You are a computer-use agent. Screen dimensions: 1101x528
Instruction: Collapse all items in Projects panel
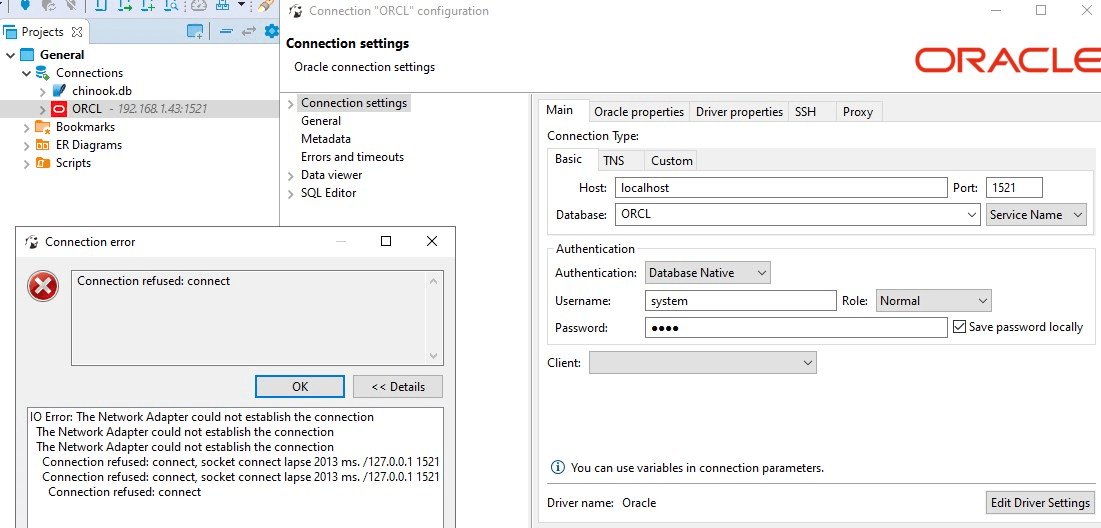pyautogui.click(x=226, y=32)
